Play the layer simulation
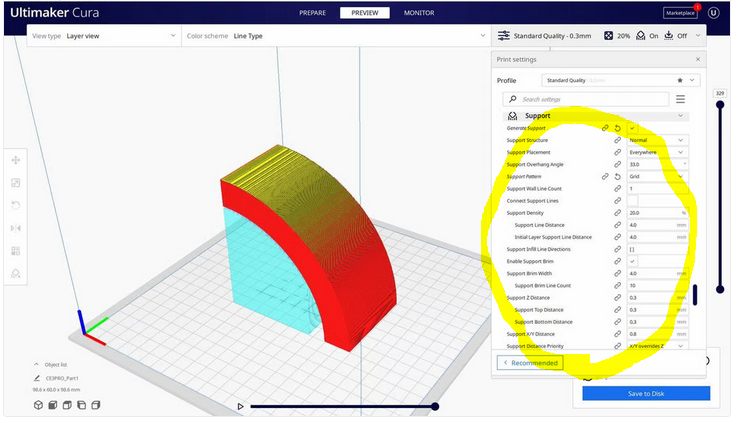 tap(241, 407)
